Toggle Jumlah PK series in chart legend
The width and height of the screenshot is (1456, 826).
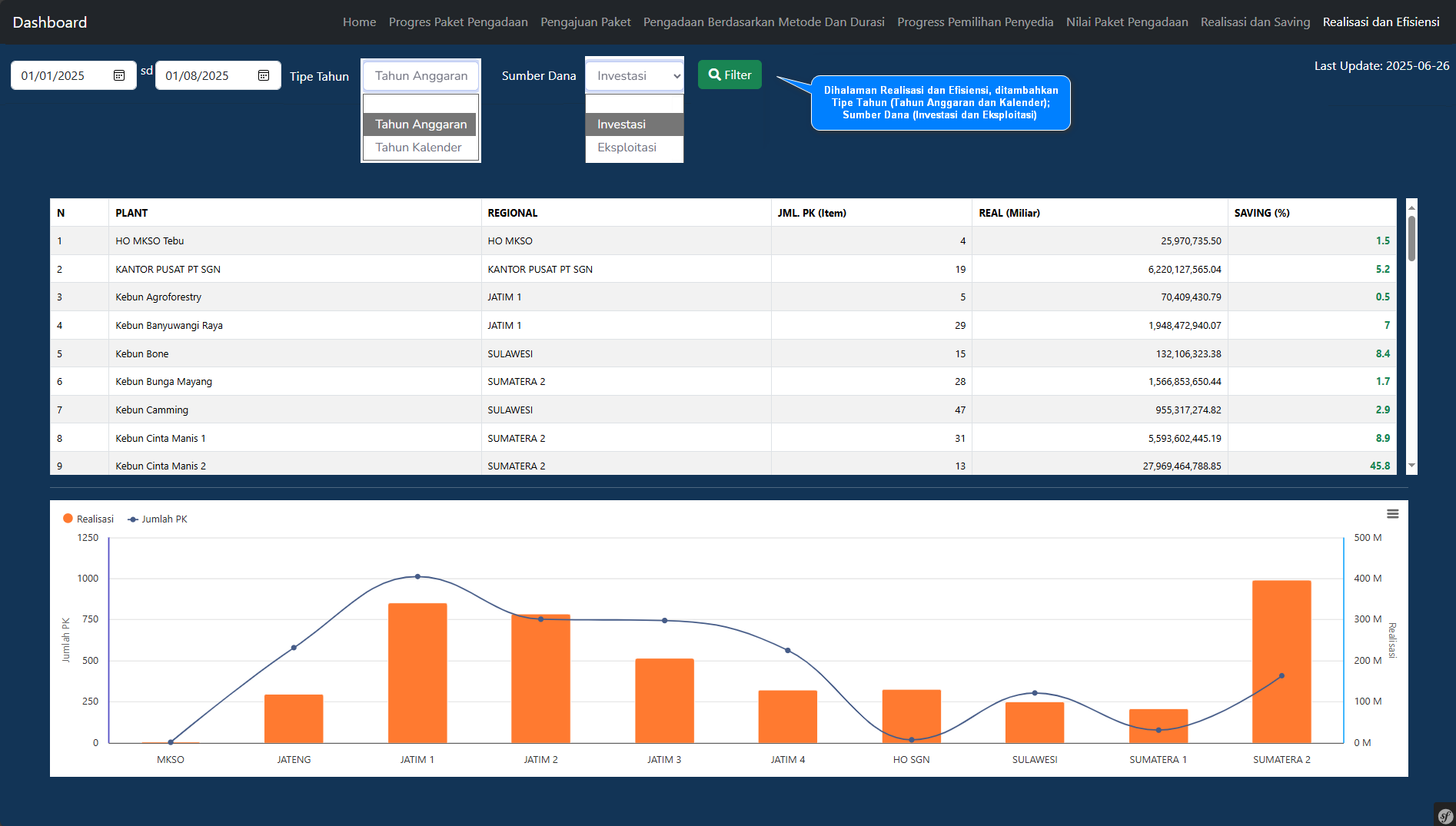point(158,519)
